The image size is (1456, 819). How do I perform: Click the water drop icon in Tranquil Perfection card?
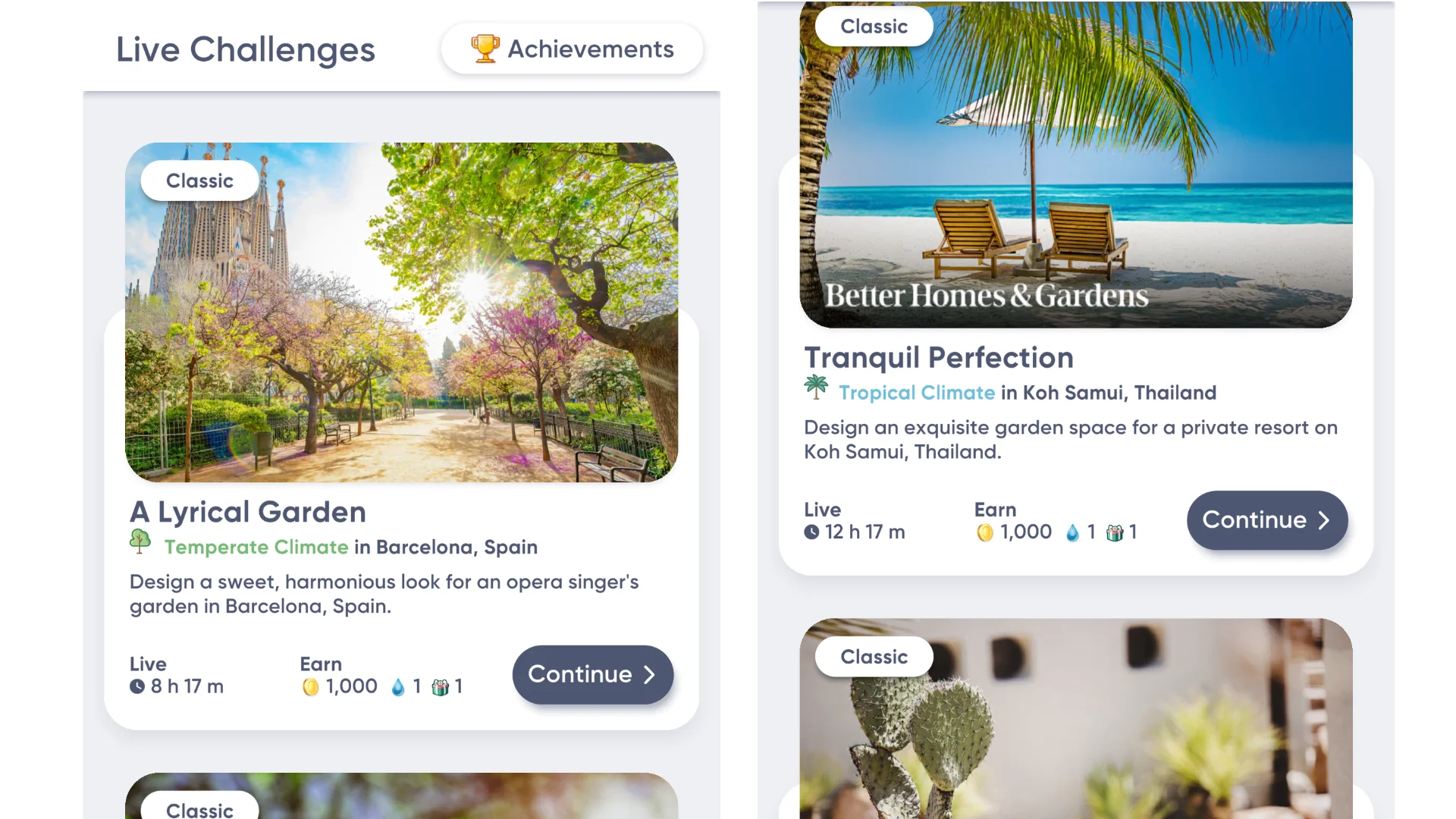[x=1072, y=533]
